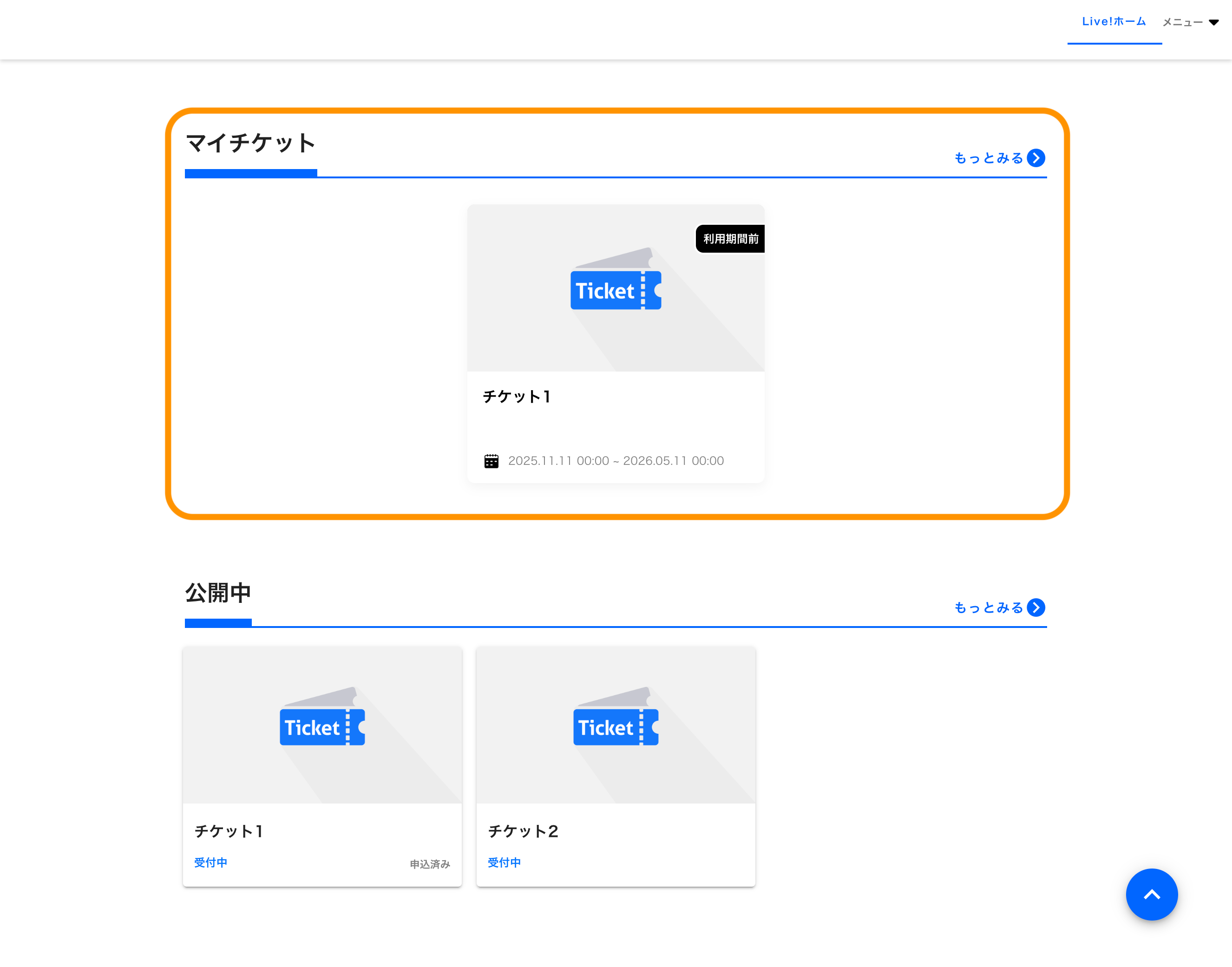Viewport: 1232px width, 967px height.
Task: Expand 公開中 with もっとみる
Action: coord(989,608)
